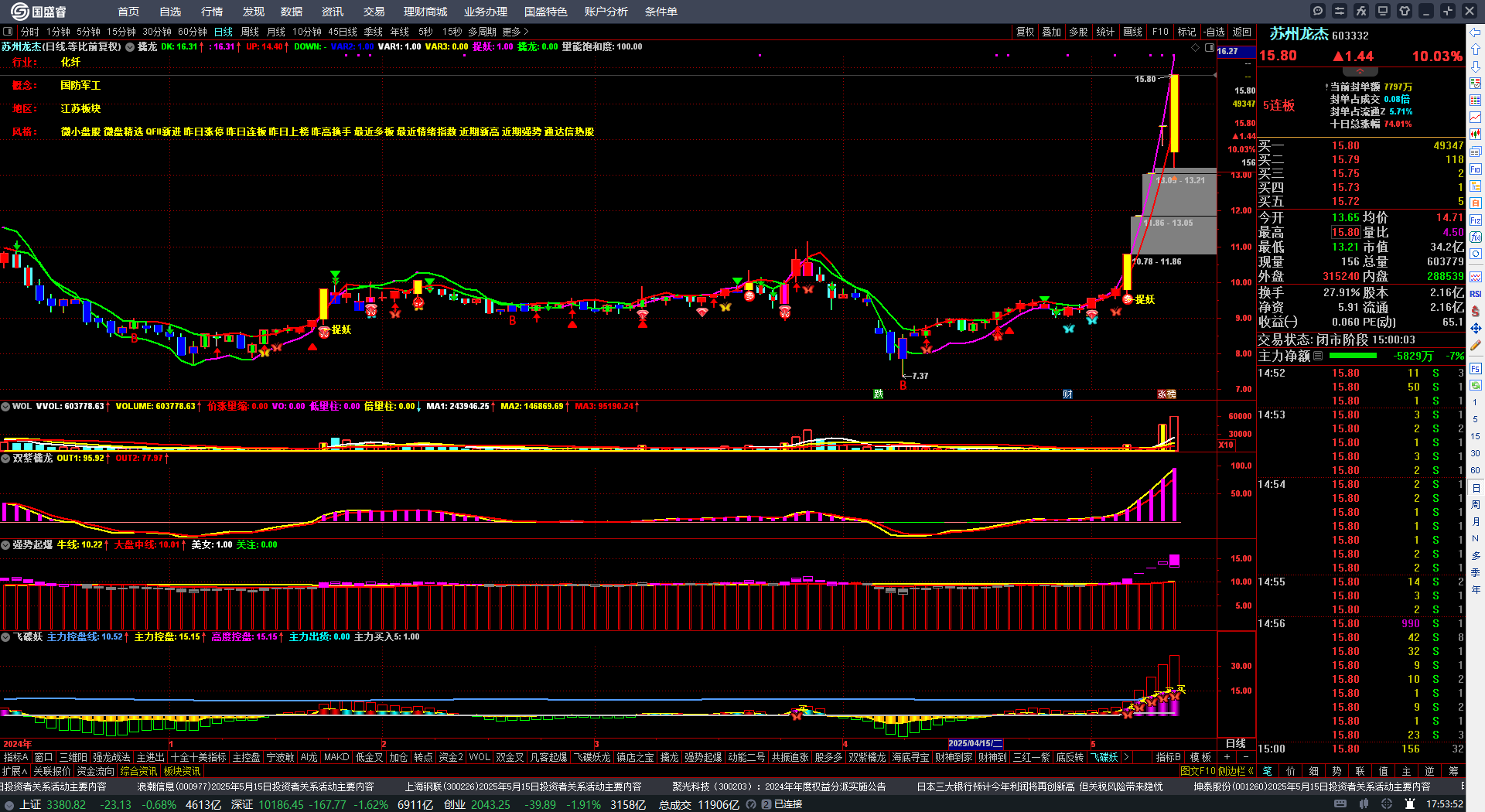
Task: Switch to the 周线 period tab
Action: point(250,32)
